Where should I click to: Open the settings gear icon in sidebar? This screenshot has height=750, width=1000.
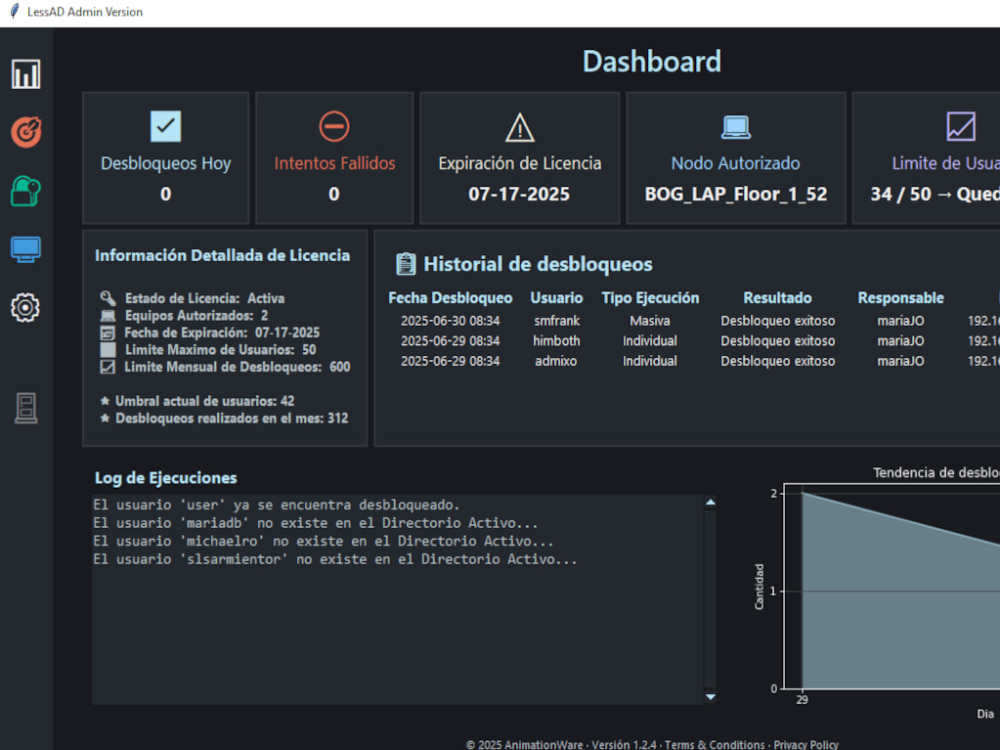coord(26,308)
